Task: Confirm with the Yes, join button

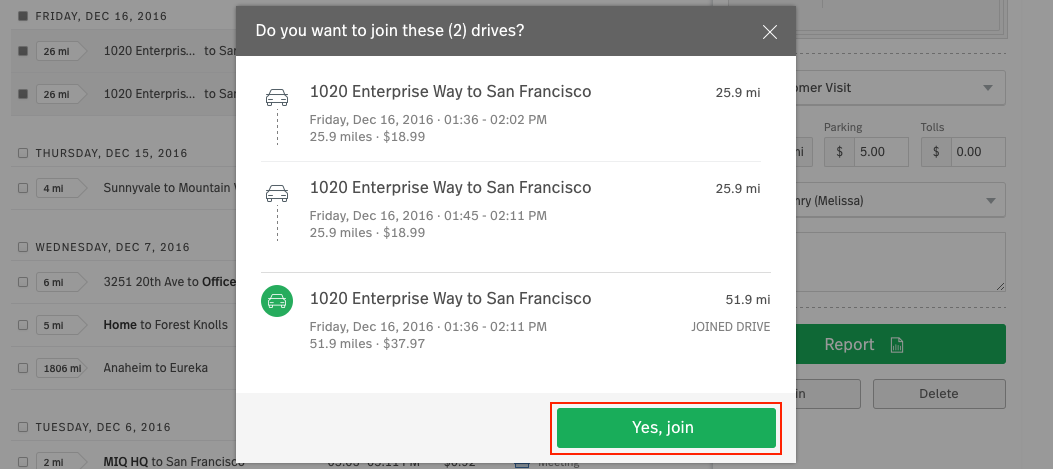Action: (x=666, y=428)
